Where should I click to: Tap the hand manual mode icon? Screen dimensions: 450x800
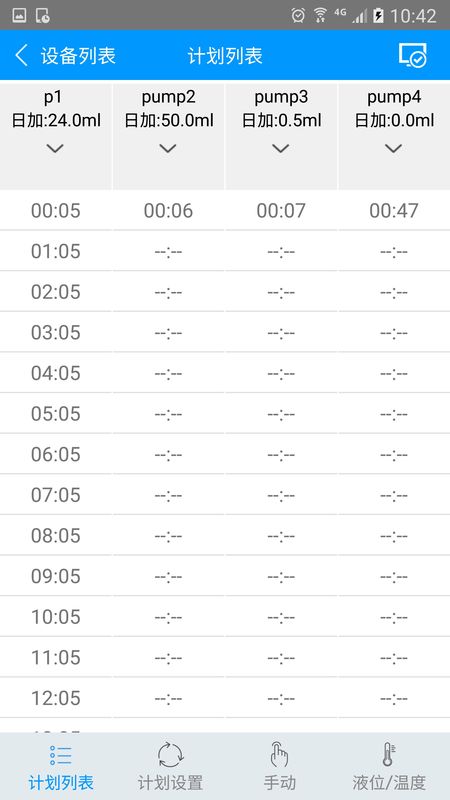(x=279, y=755)
